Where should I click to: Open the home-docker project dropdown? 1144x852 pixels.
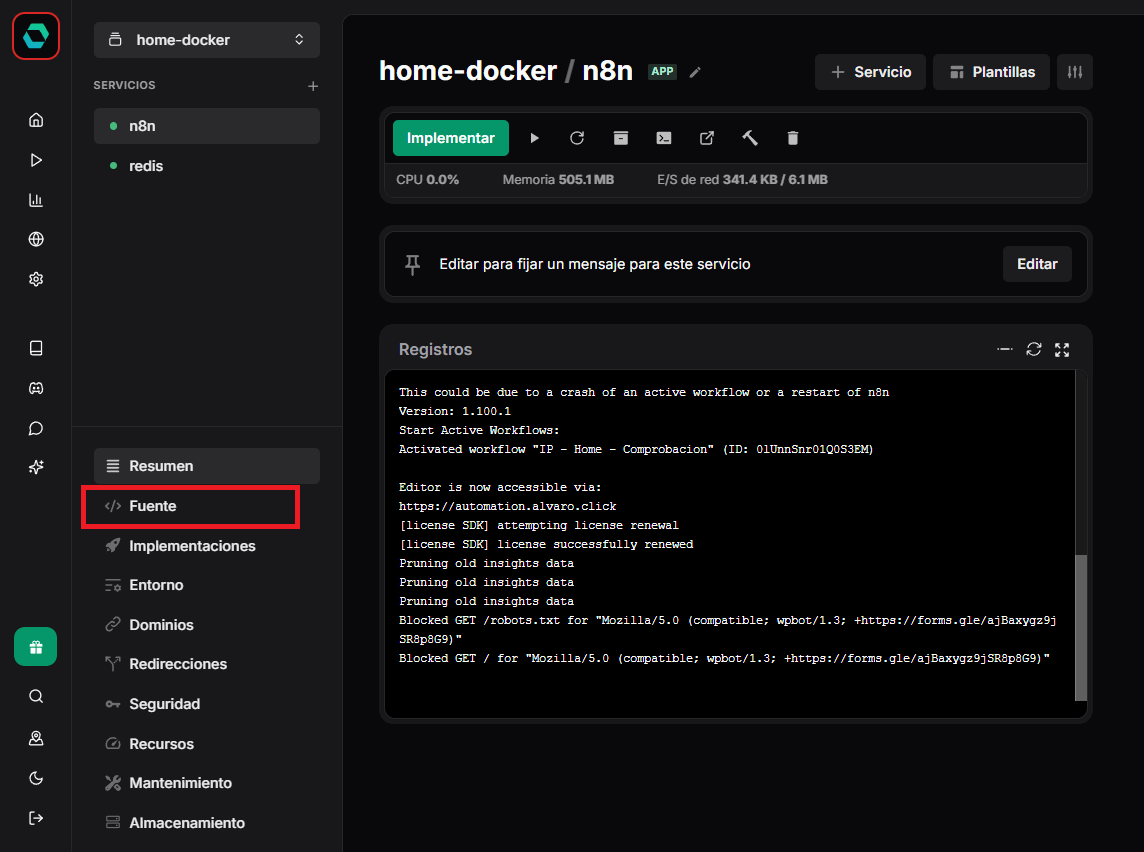206,40
